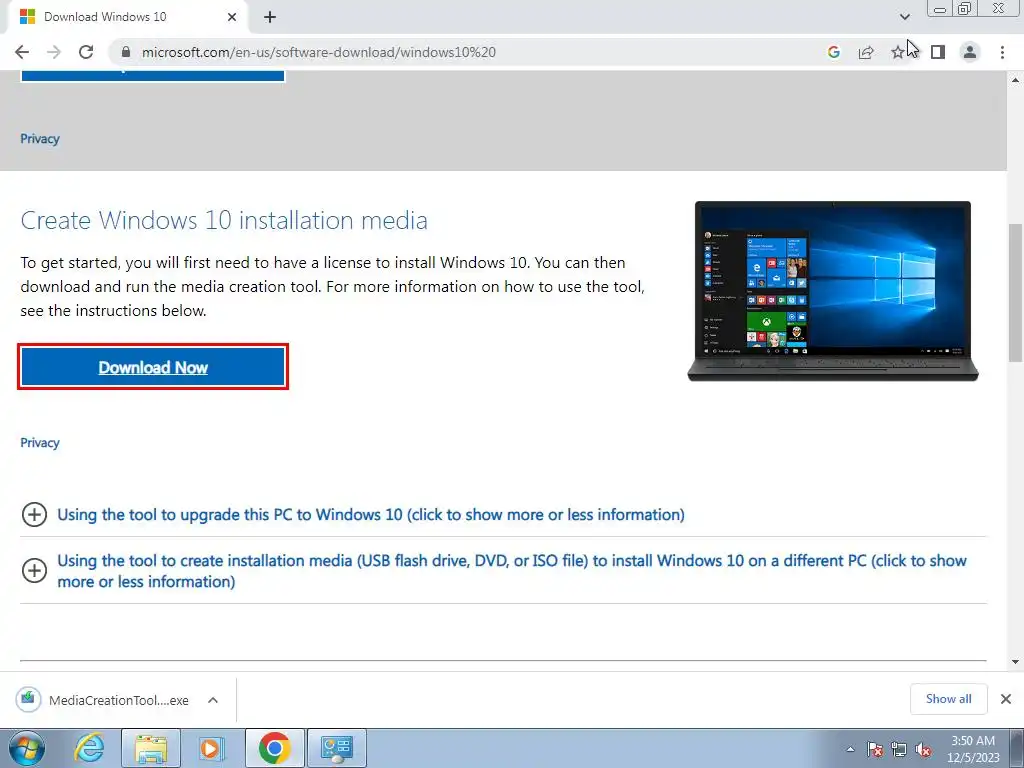The width and height of the screenshot is (1024, 768).
Task: Open the tab search dropdown arrow
Action: [904, 17]
